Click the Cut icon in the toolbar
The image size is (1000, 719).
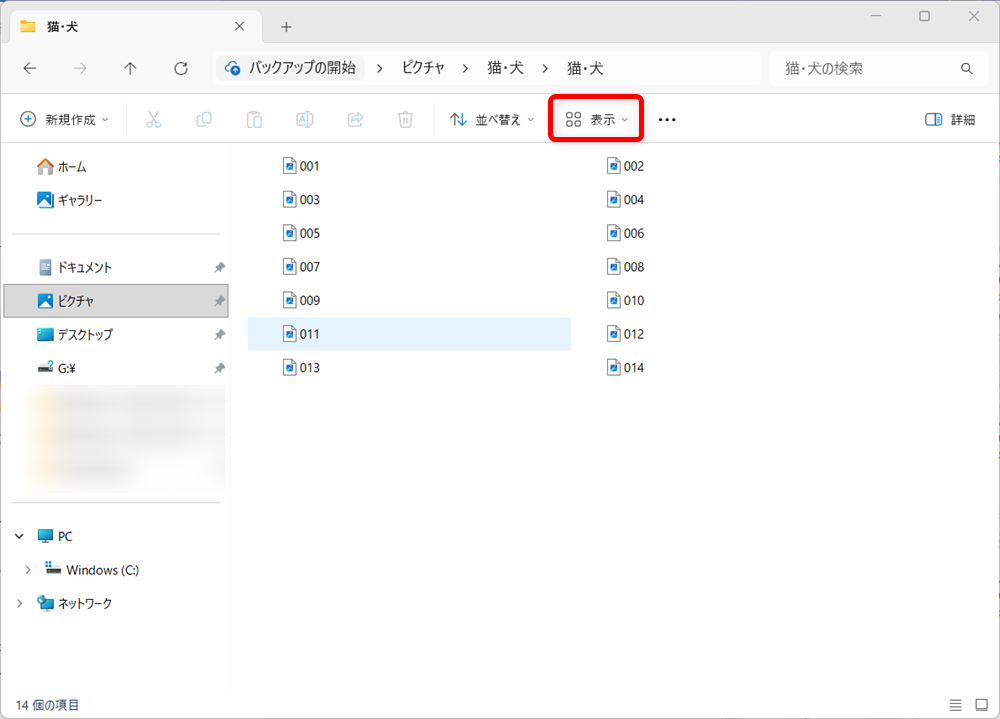click(x=154, y=119)
